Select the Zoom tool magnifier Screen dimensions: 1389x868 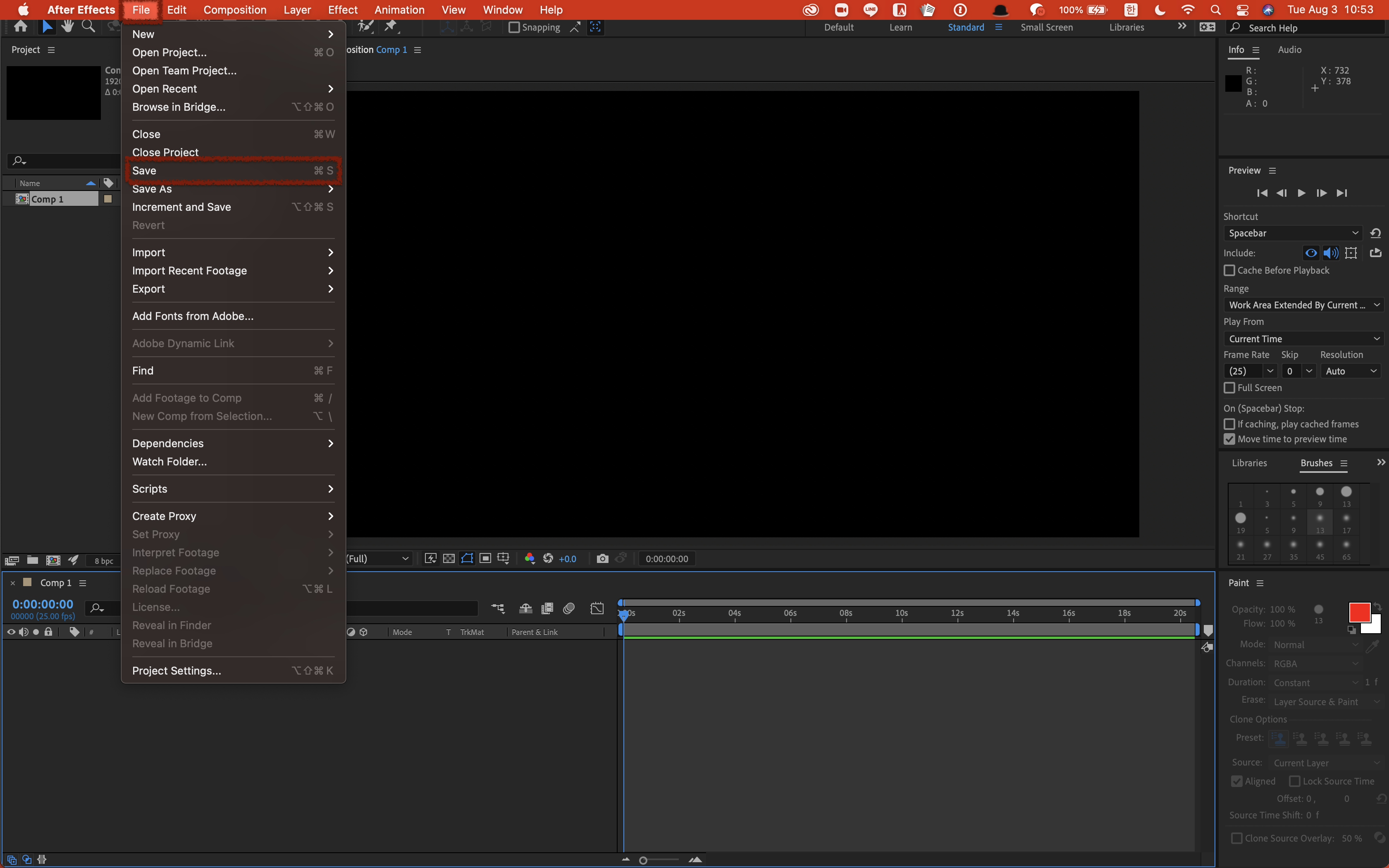coord(88,26)
